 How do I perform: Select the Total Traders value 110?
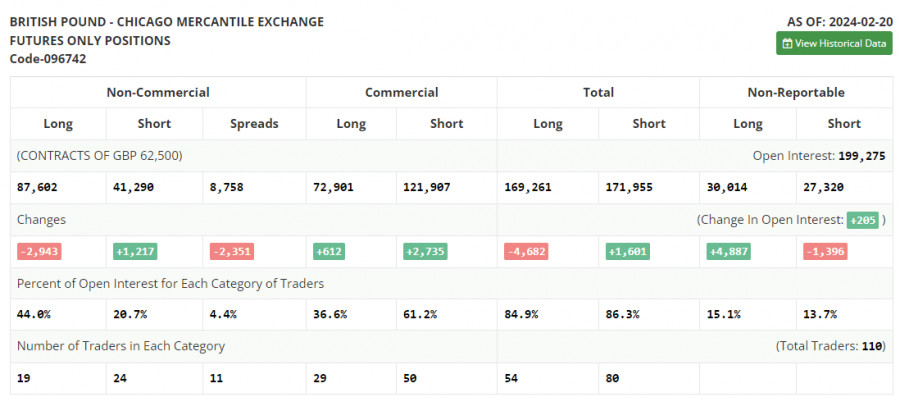[871, 347]
